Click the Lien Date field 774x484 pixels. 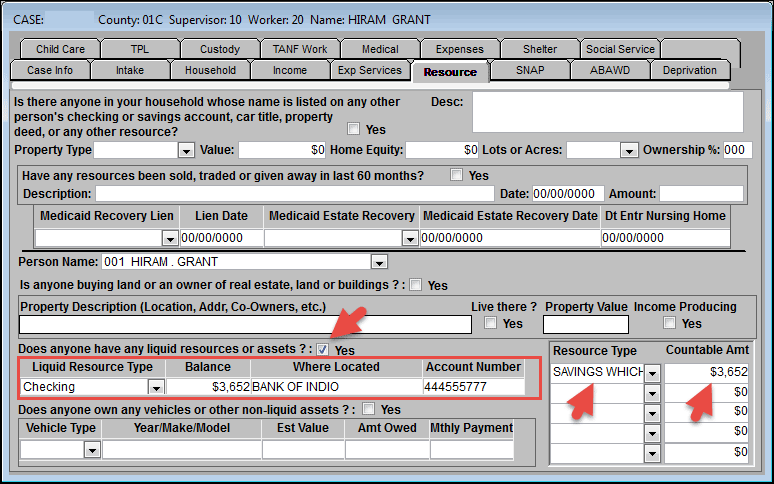pyautogui.click(x=221, y=238)
